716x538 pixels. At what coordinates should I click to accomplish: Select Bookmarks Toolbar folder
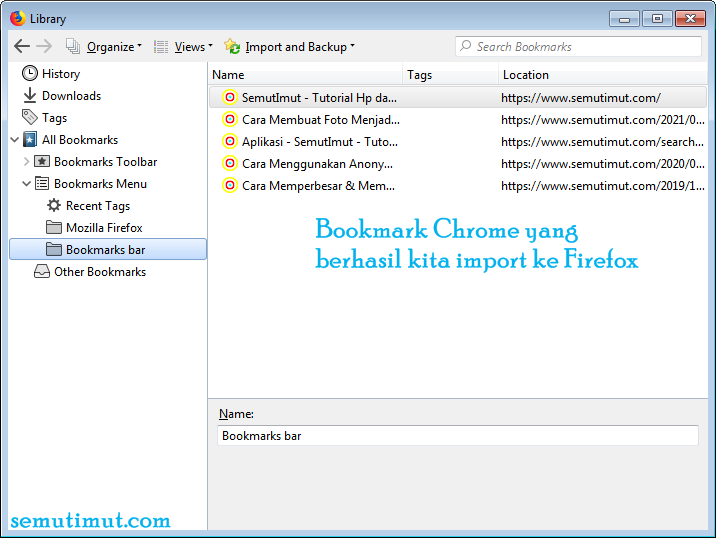105,162
